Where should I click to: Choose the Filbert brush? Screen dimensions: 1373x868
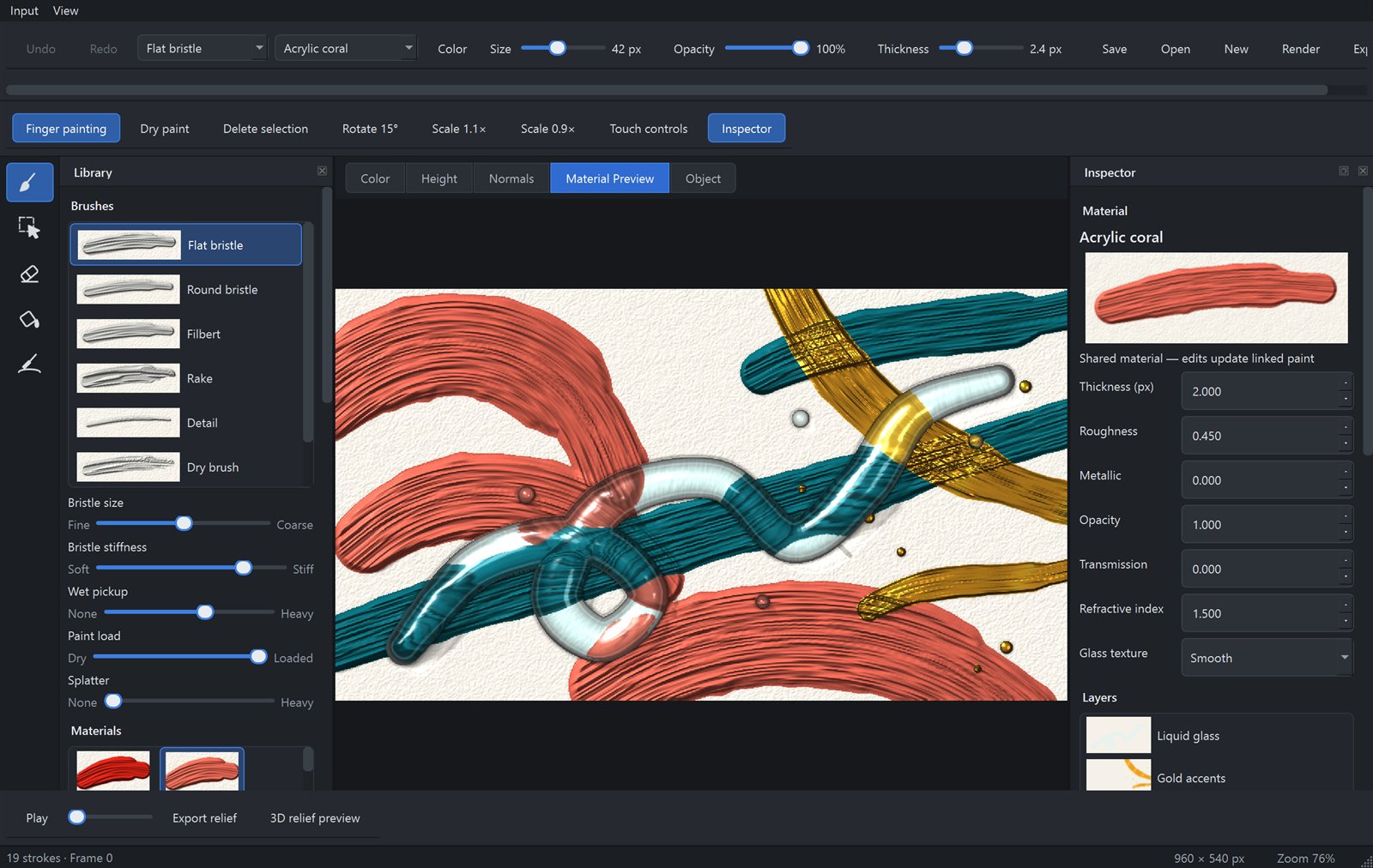(x=185, y=334)
